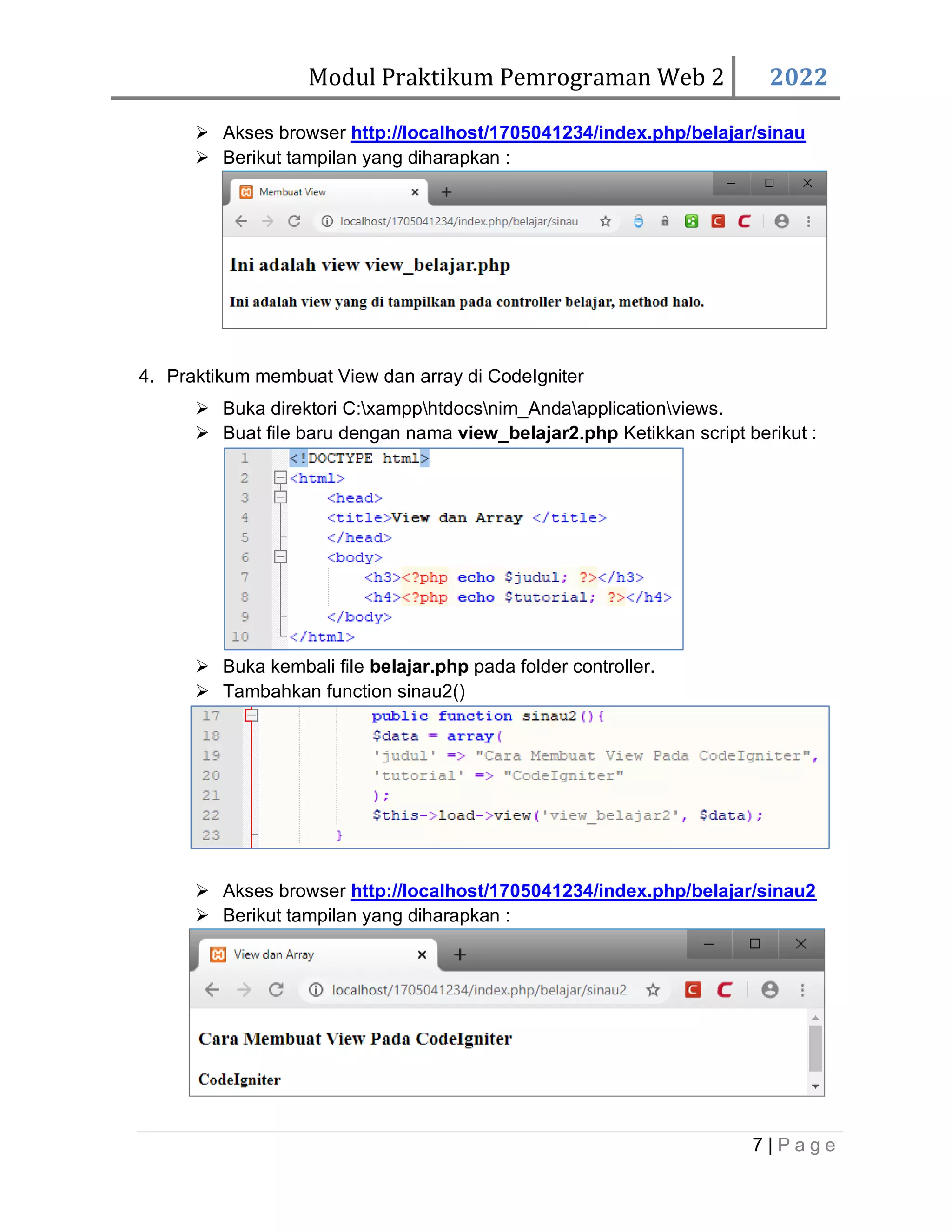Click bookmark star in sinau2 address bar

(653, 989)
